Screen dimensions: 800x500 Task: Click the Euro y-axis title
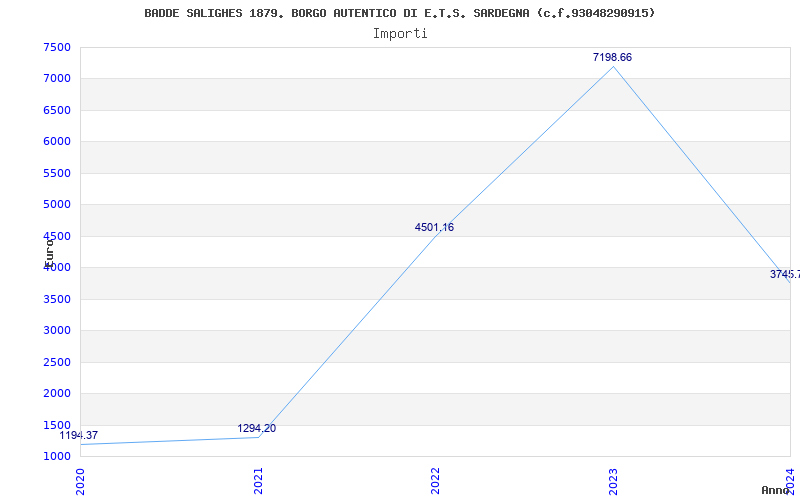pos(49,253)
